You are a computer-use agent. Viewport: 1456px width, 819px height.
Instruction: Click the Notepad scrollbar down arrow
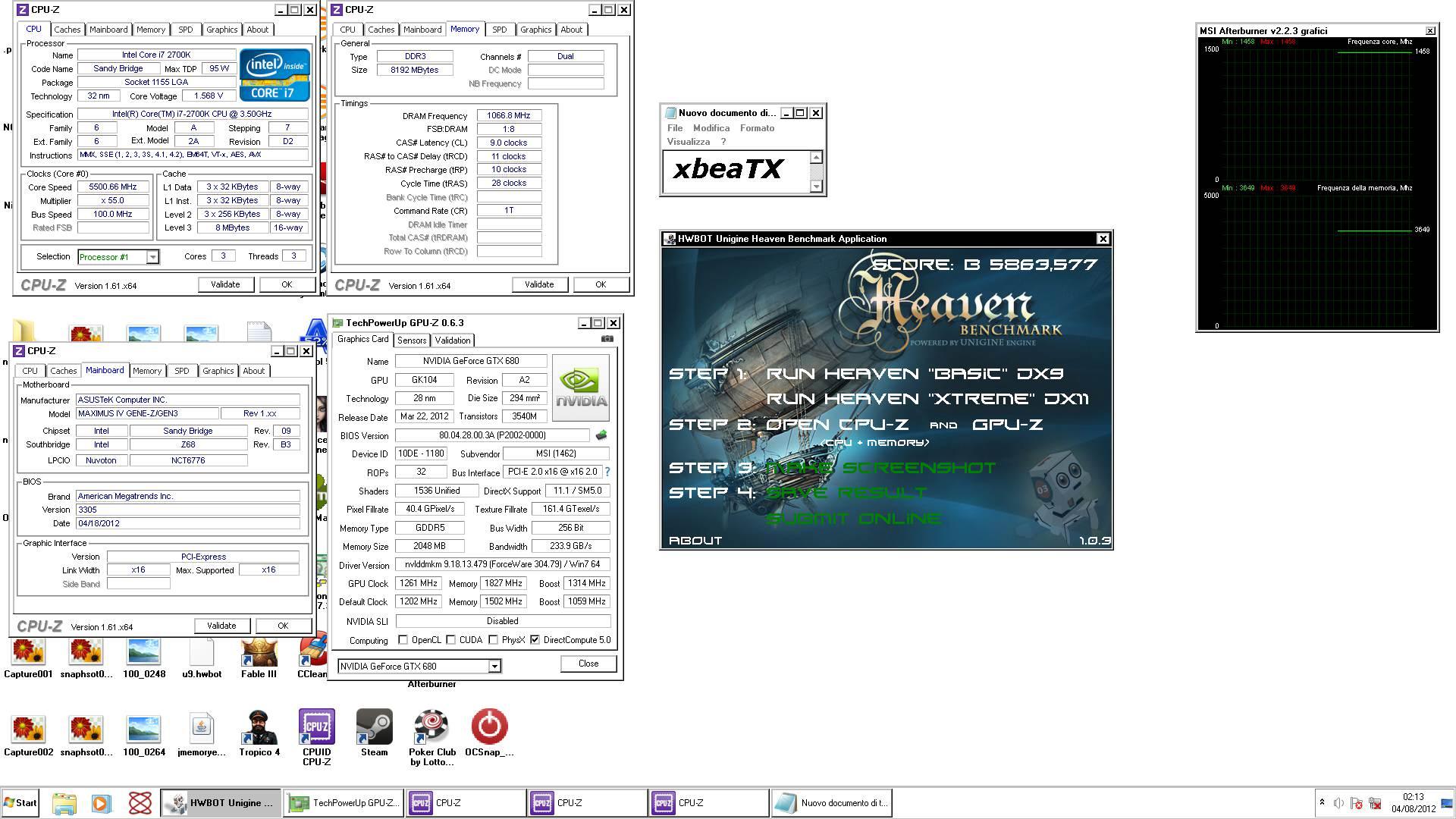pyautogui.click(x=816, y=186)
